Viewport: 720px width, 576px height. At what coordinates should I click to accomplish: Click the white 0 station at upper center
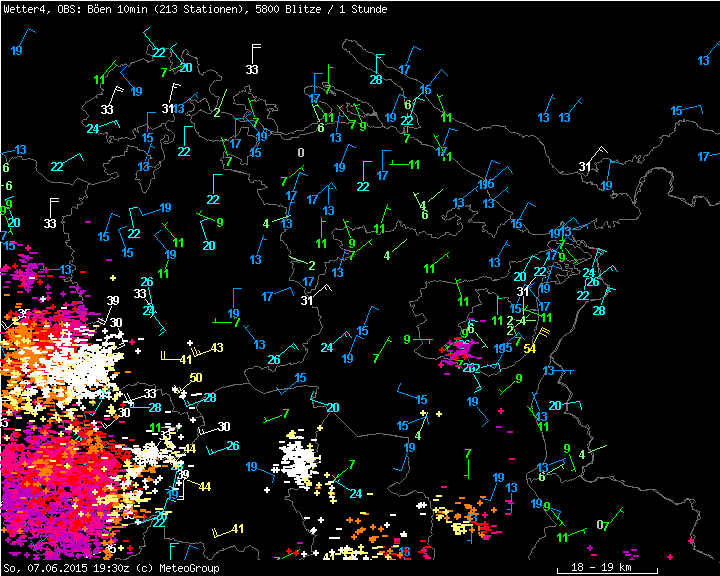(300, 152)
